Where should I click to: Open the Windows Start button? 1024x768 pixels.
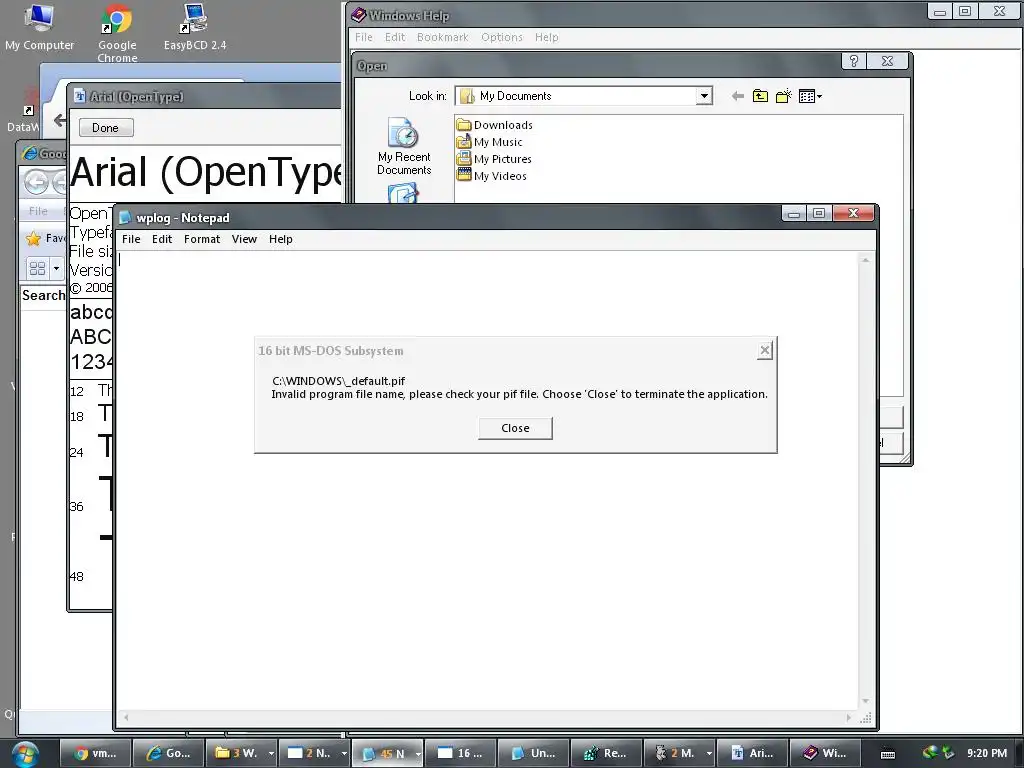pyautogui.click(x=24, y=754)
